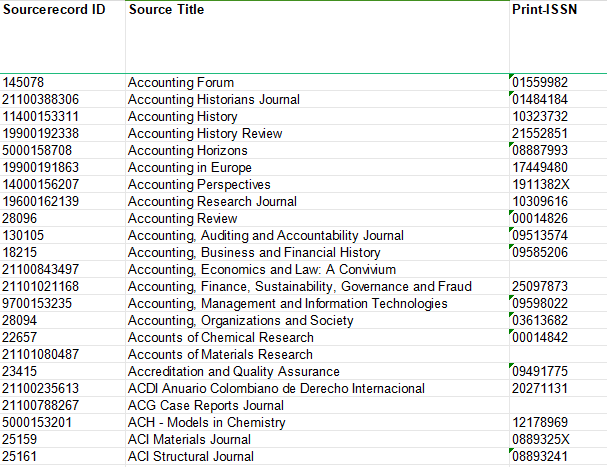Click the Accounts of Chemical Research cell
Screen dimensions: 607x467
coord(220,337)
